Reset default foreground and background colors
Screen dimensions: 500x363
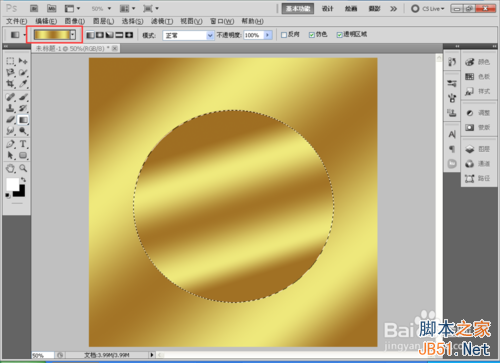tap(8, 195)
